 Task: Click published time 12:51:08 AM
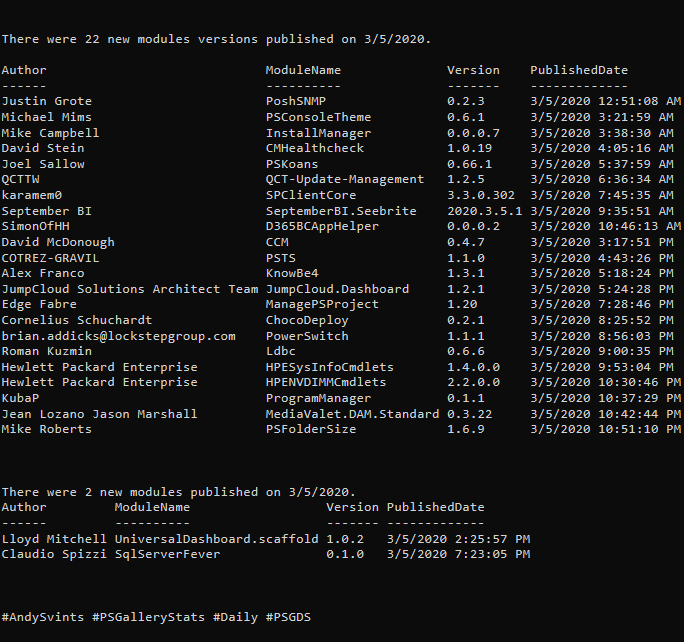pos(639,101)
